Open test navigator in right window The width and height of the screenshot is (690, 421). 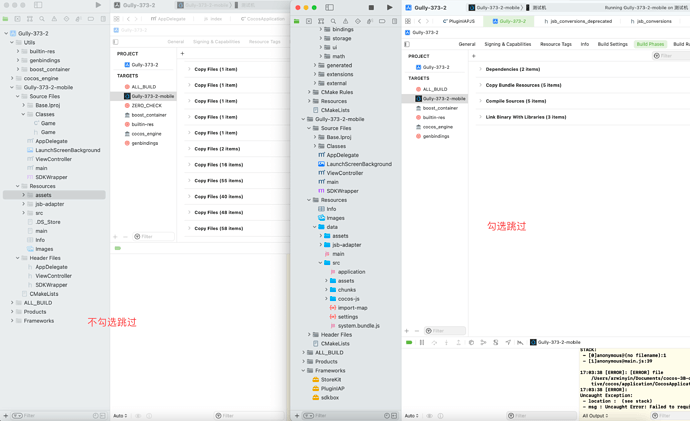coord(358,21)
